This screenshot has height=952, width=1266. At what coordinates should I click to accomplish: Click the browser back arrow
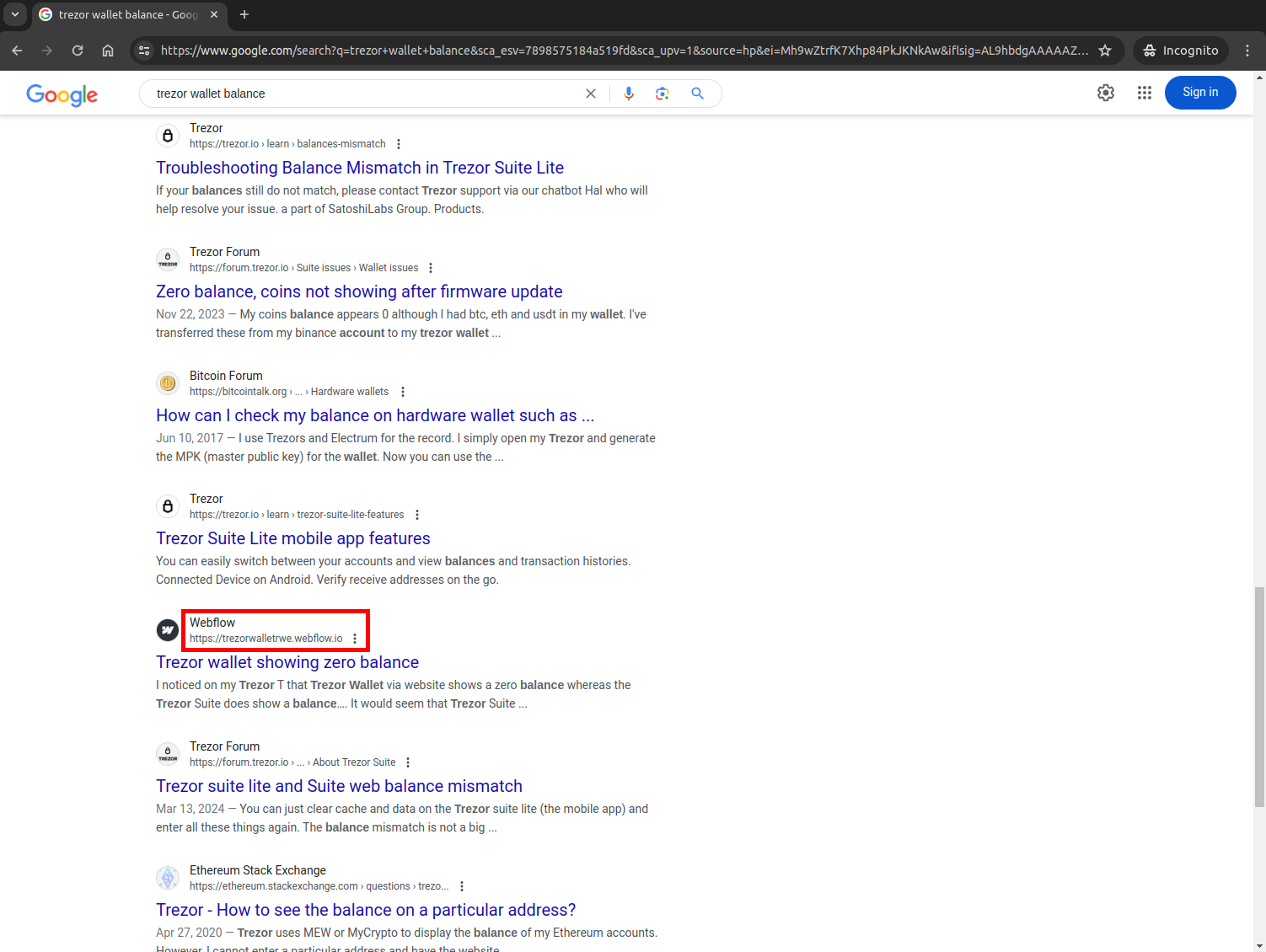coord(17,51)
